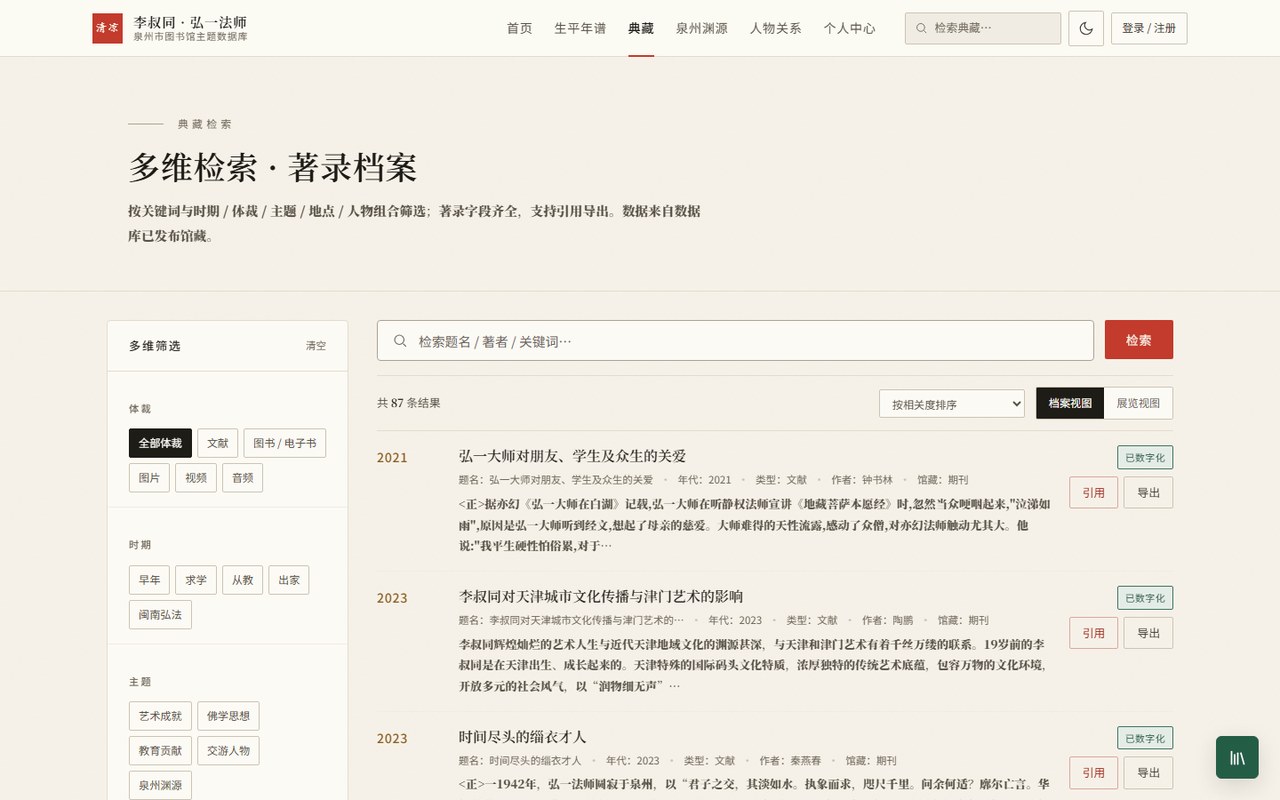Cite the 李叔同对天津城市文化传播 record
Screen dimensions: 1280x800
[1094, 633]
